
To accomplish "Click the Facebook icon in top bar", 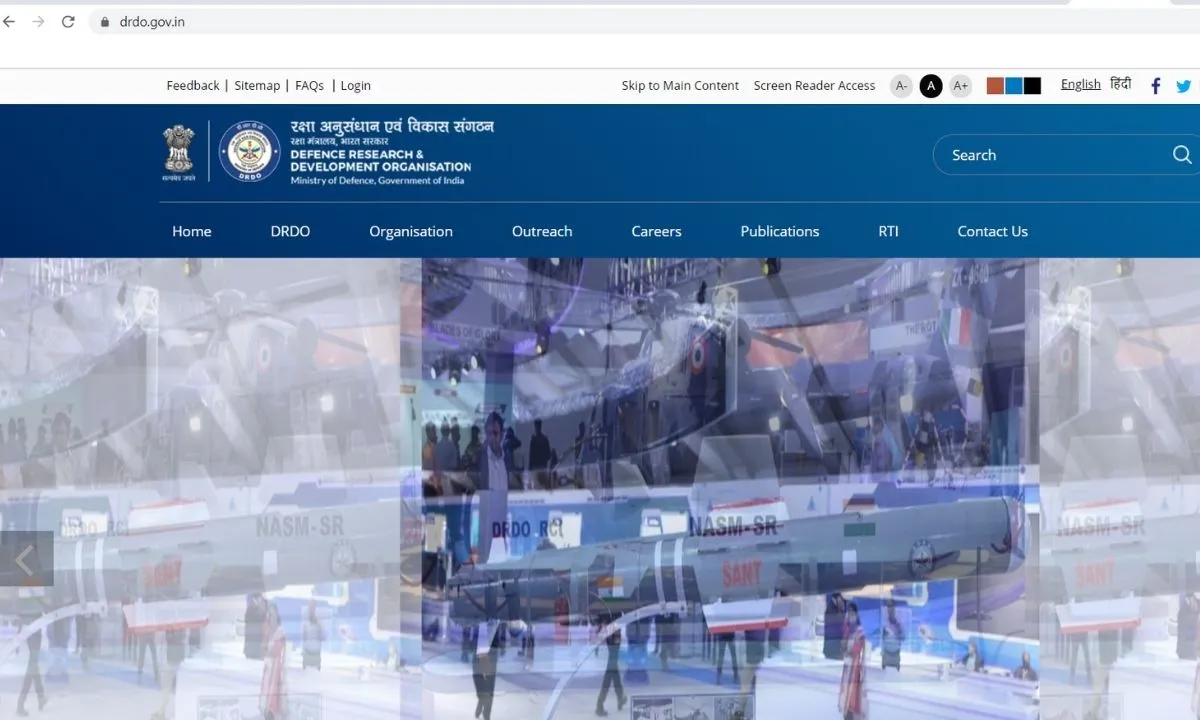I will 1155,86.
